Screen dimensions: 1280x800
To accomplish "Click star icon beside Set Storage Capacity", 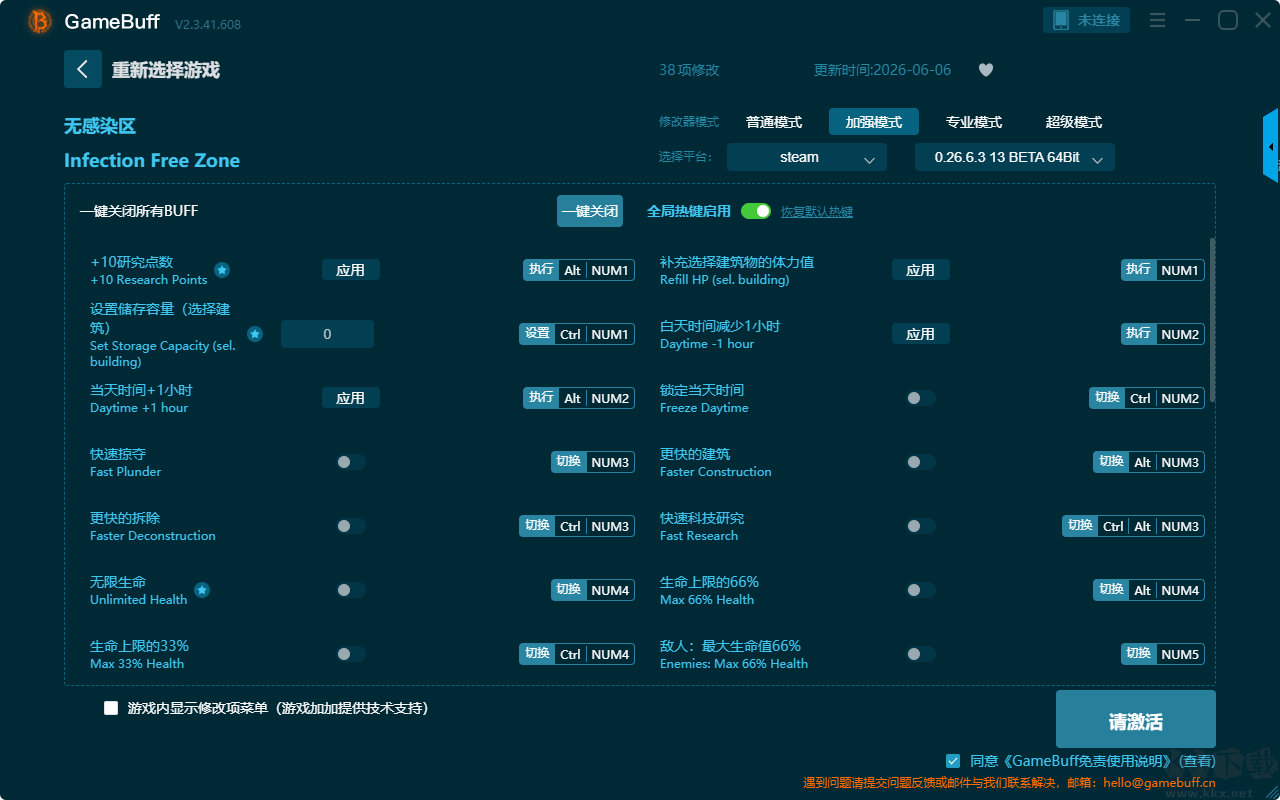I will tap(255, 334).
